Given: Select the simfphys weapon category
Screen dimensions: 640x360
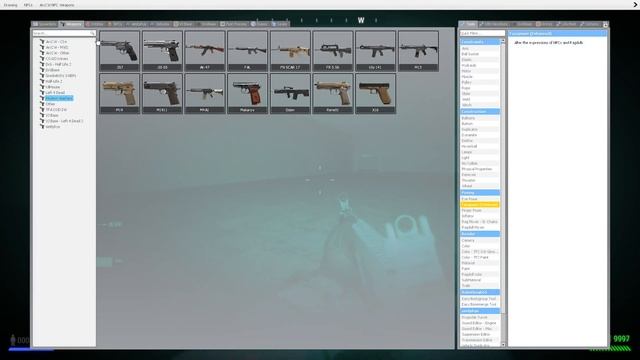Looking at the screenshot, I should coord(53,127).
